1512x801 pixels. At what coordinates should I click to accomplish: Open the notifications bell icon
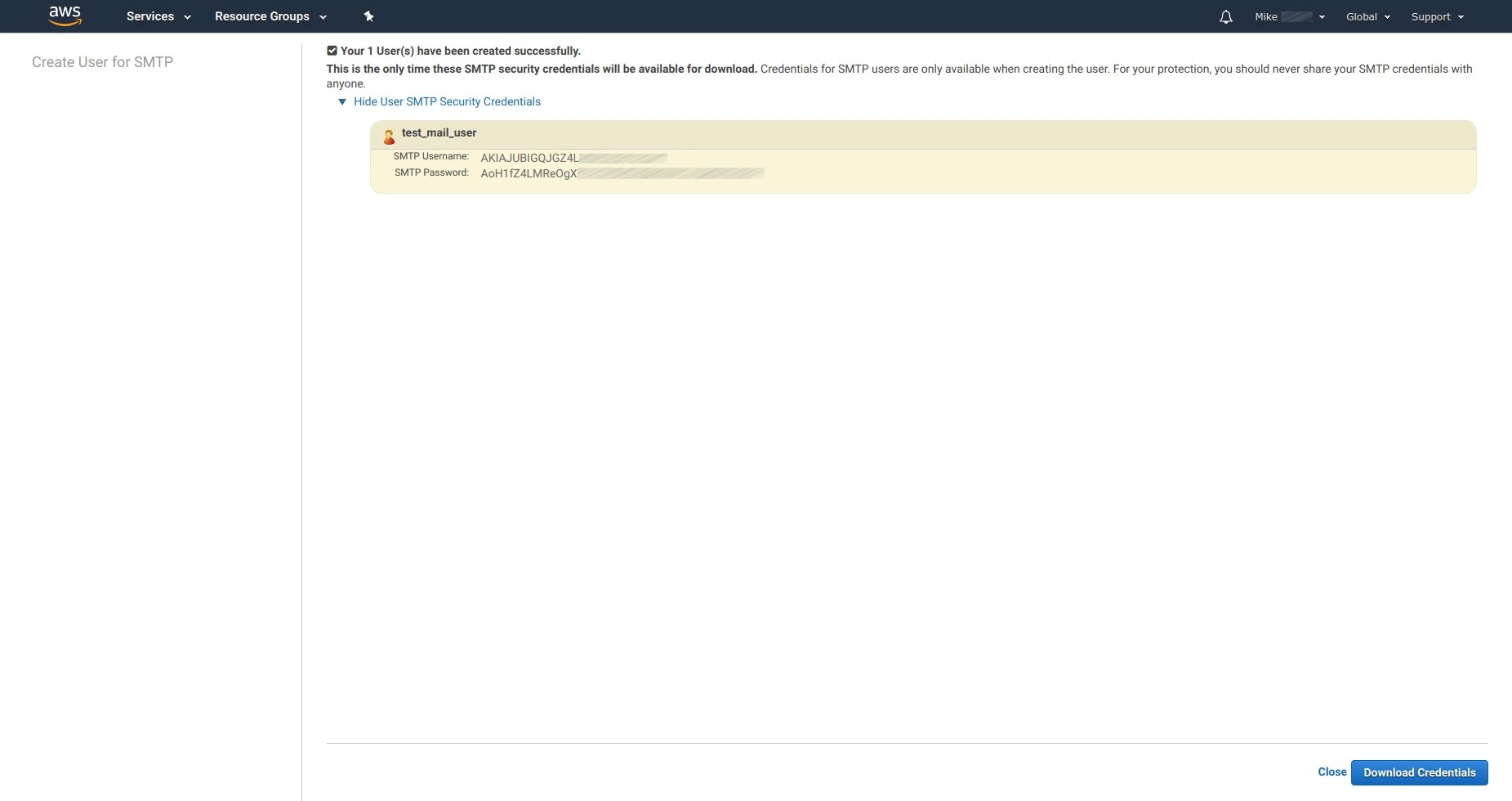(1225, 16)
